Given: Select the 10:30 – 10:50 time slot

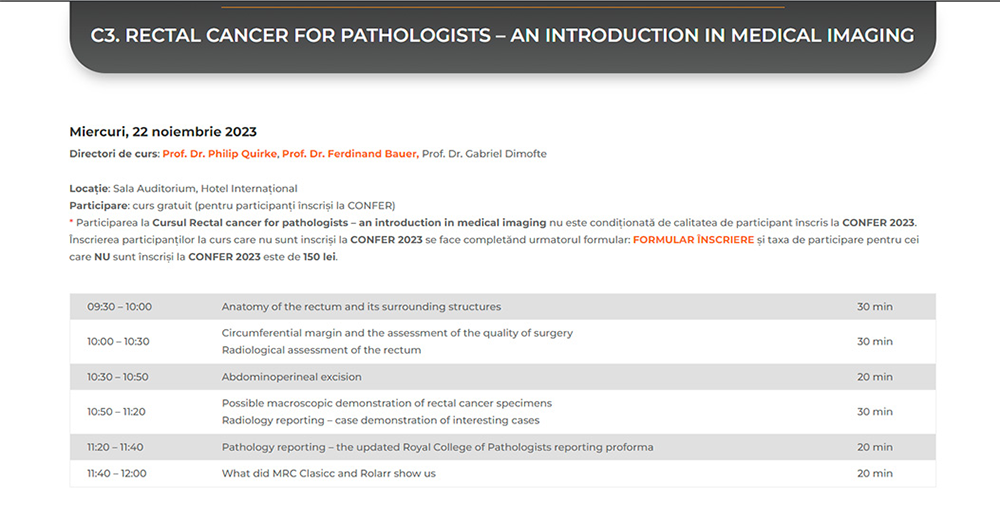Looking at the screenshot, I should pos(118,377).
